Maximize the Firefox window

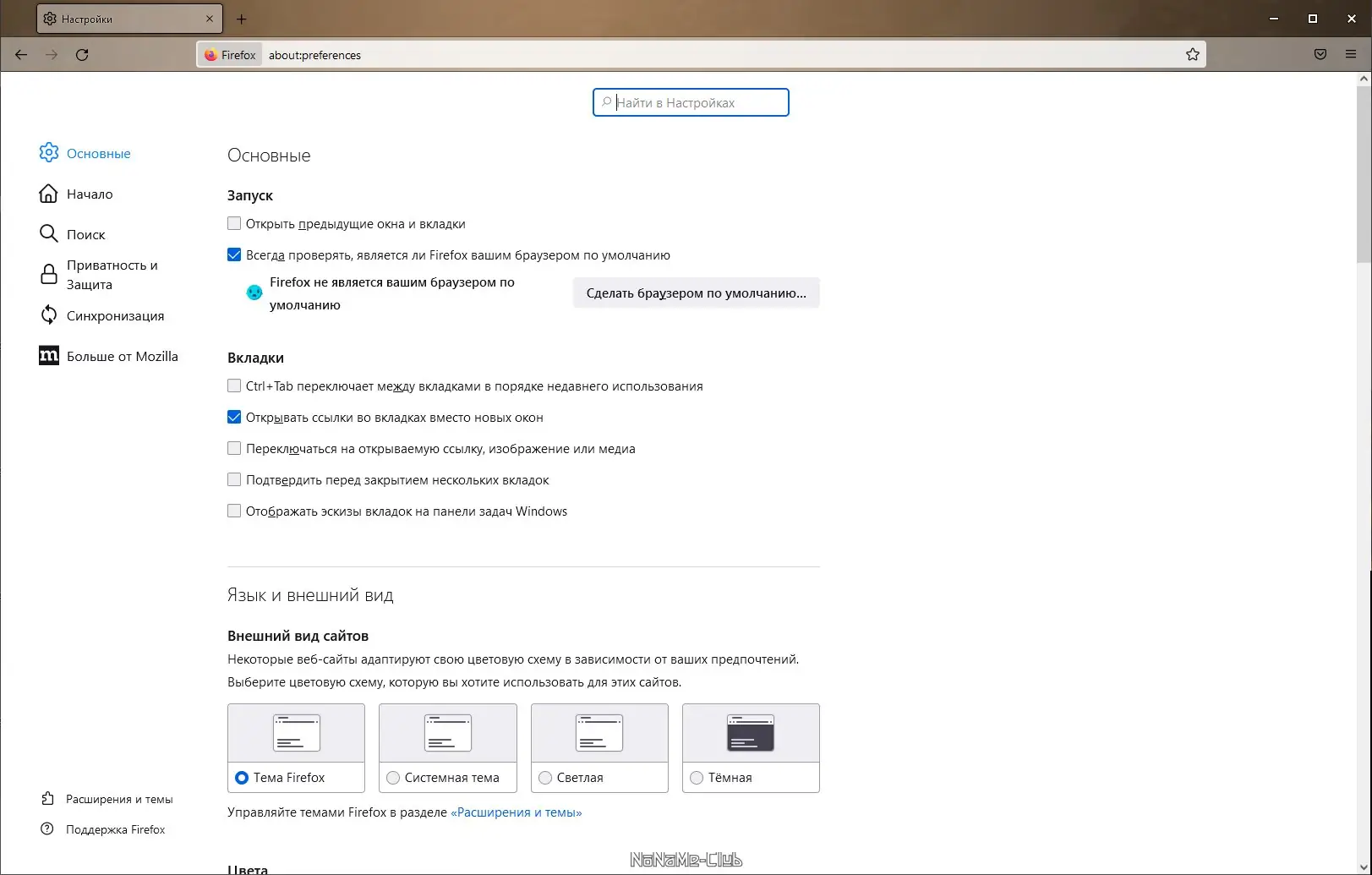click(x=1313, y=19)
